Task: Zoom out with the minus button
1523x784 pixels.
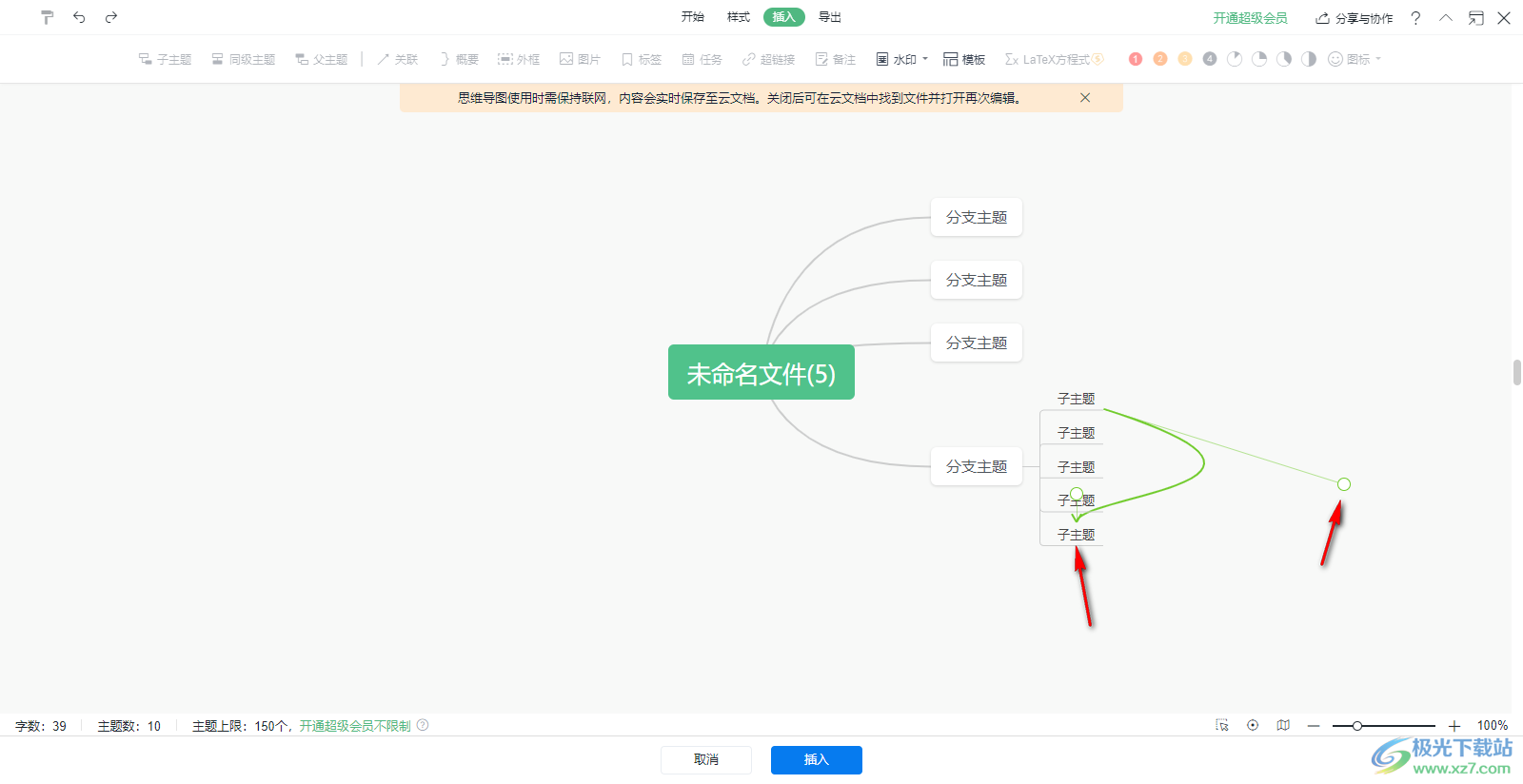Action: click(x=1314, y=726)
